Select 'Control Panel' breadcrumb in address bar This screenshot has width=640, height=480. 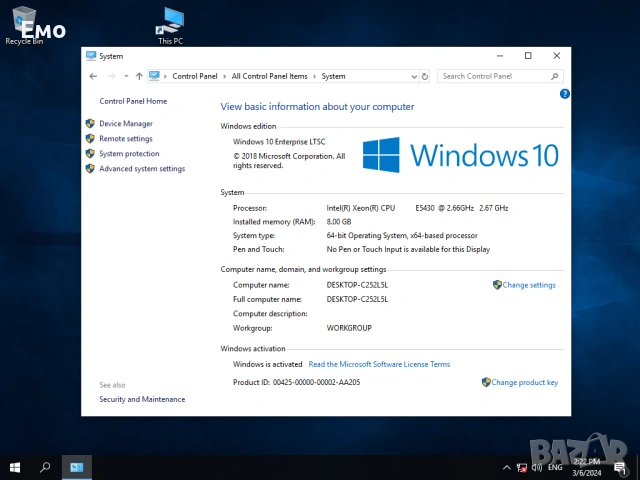[x=196, y=76]
